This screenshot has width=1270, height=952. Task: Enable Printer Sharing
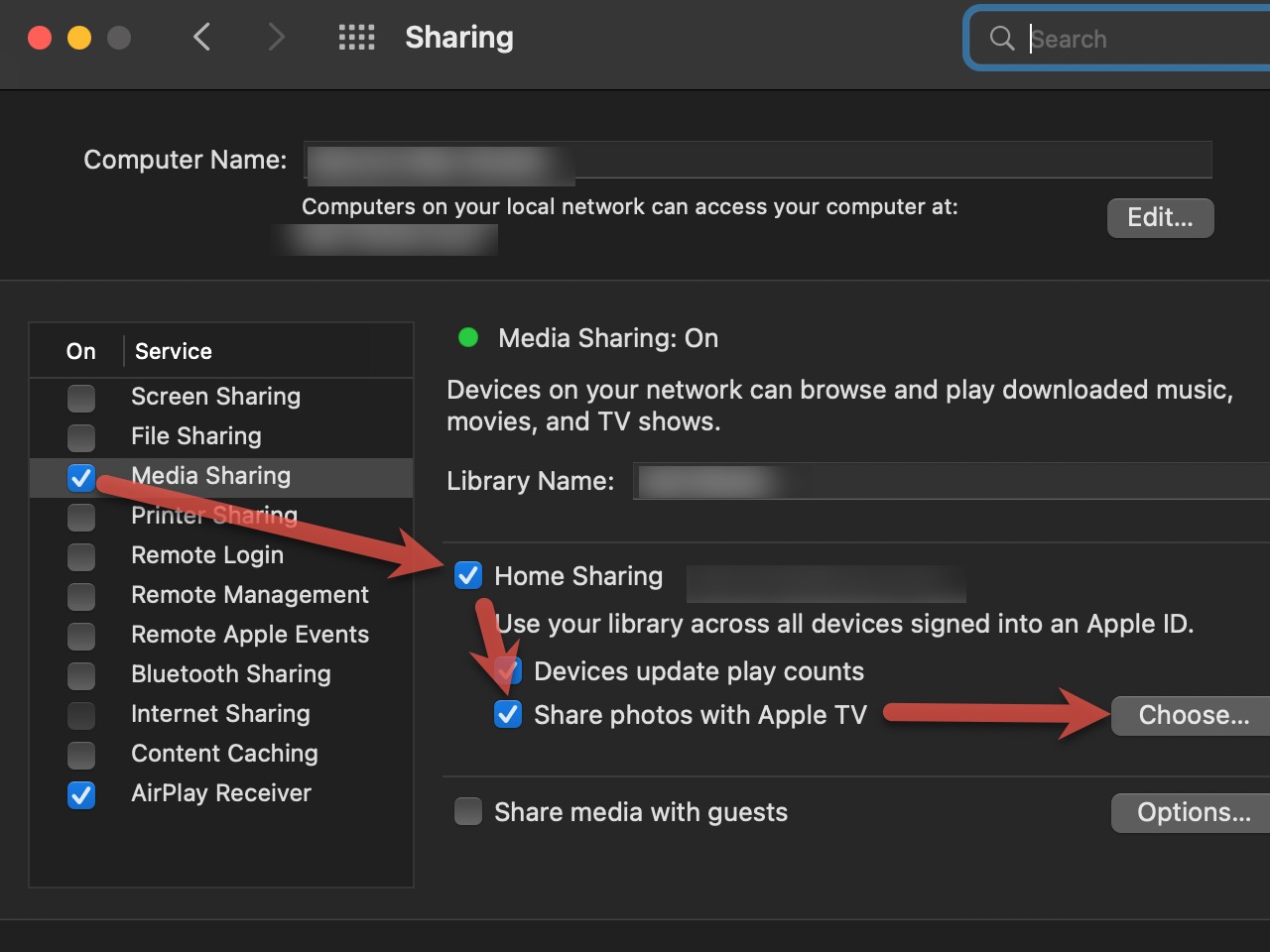pyautogui.click(x=80, y=517)
